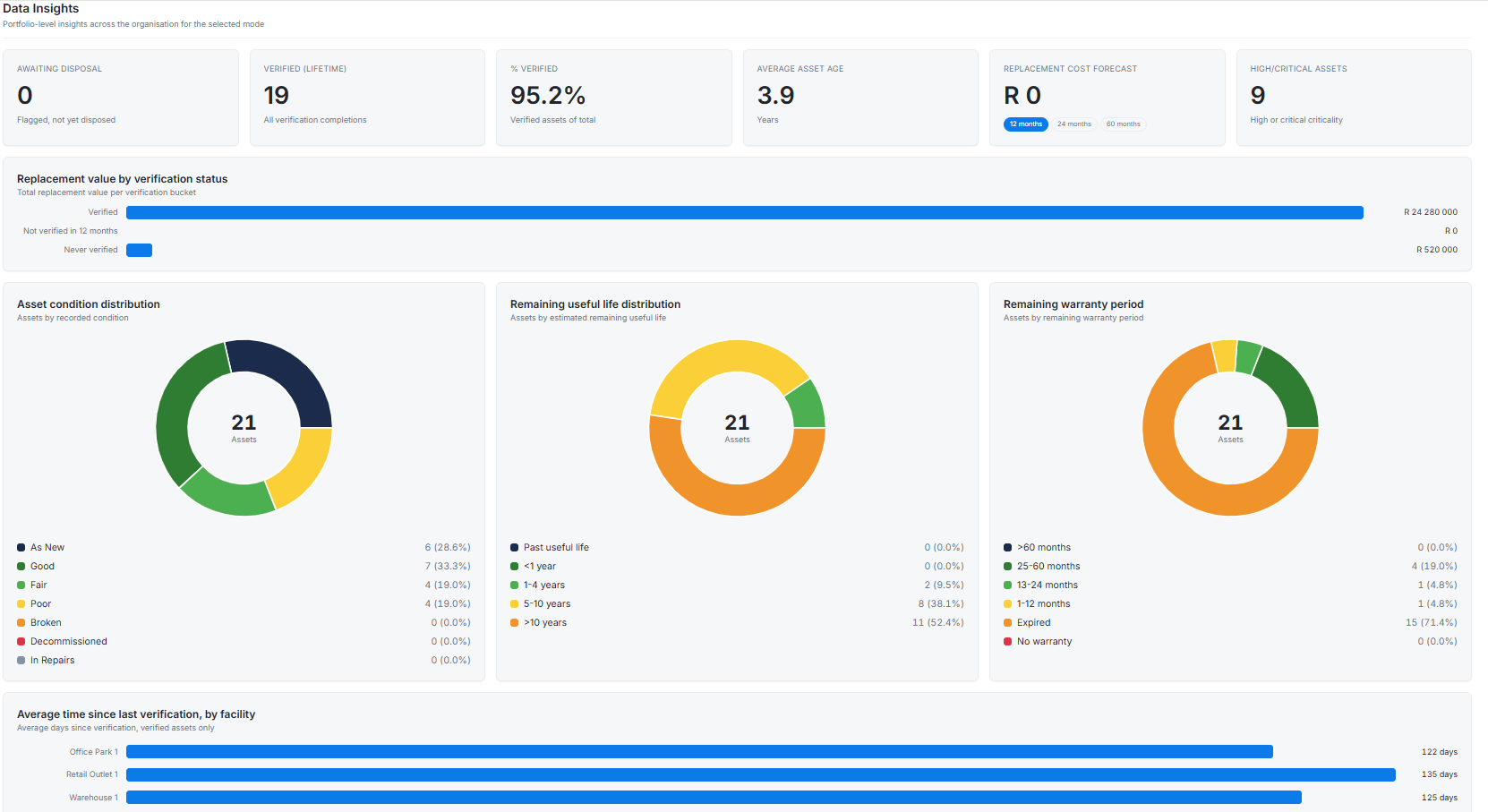Open the Average Asset Age card

tap(860, 98)
